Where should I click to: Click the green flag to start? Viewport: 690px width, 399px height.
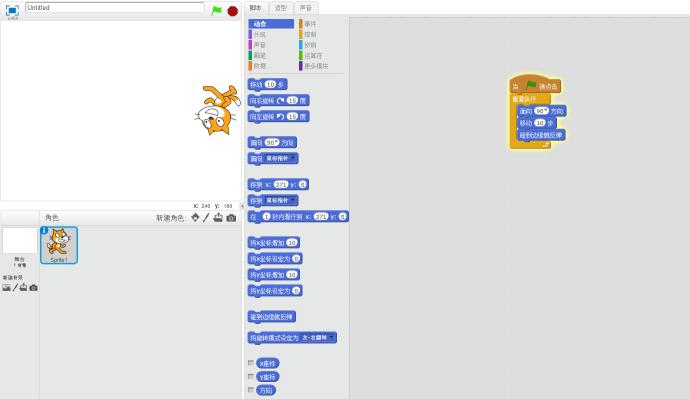pos(217,10)
